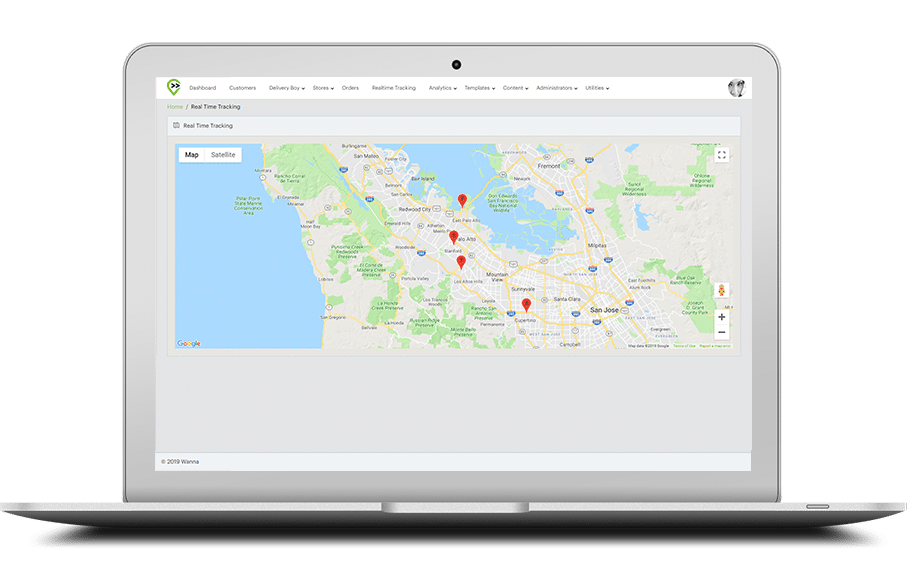
Task: Click Report a map error link
Action: coord(715,345)
